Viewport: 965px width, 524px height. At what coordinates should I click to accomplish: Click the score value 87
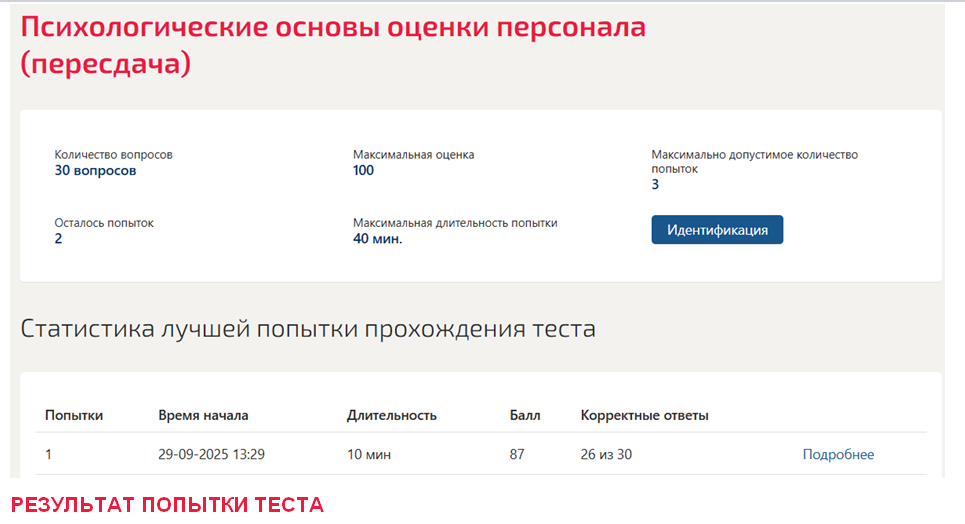(517, 454)
